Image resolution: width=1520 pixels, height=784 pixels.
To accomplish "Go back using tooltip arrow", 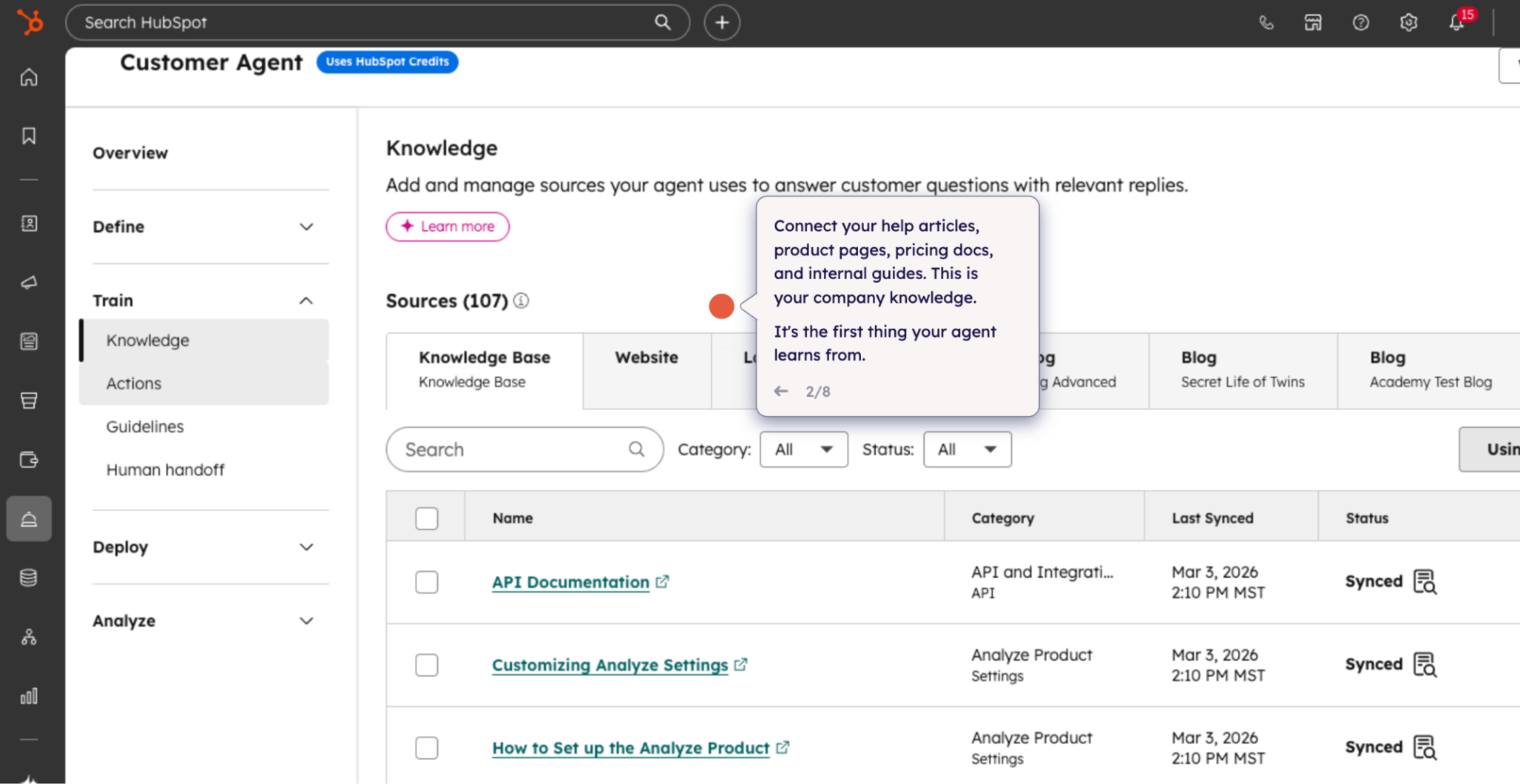I will 781,391.
